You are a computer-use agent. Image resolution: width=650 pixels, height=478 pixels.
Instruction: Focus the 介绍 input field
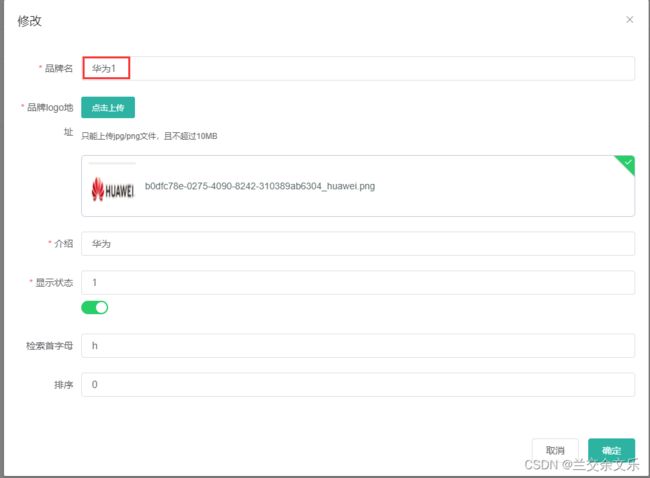coord(358,243)
